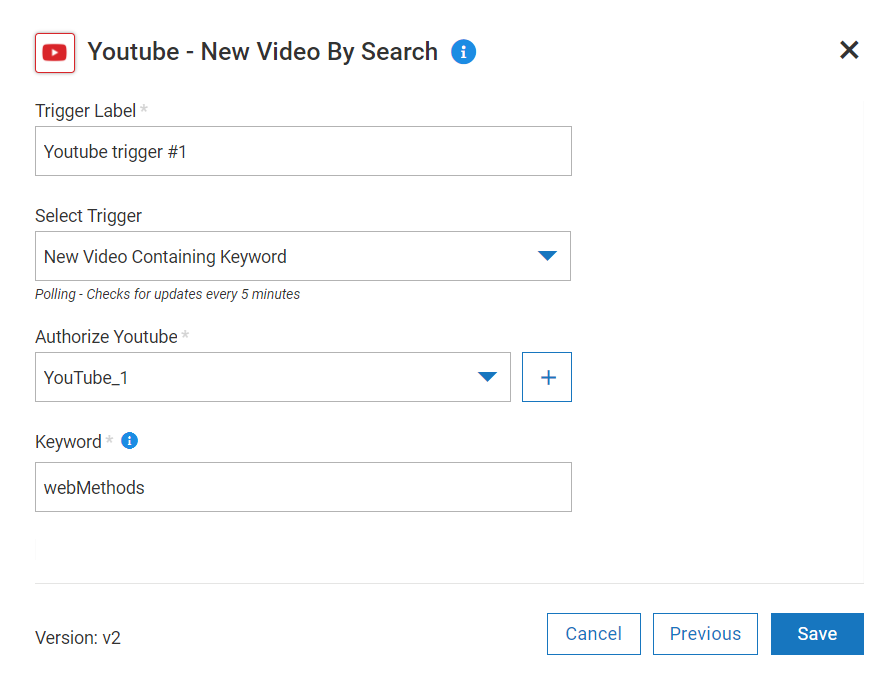Open the YouTube_1 account selector
This screenshot has height=689, width=893.
point(260,377)
